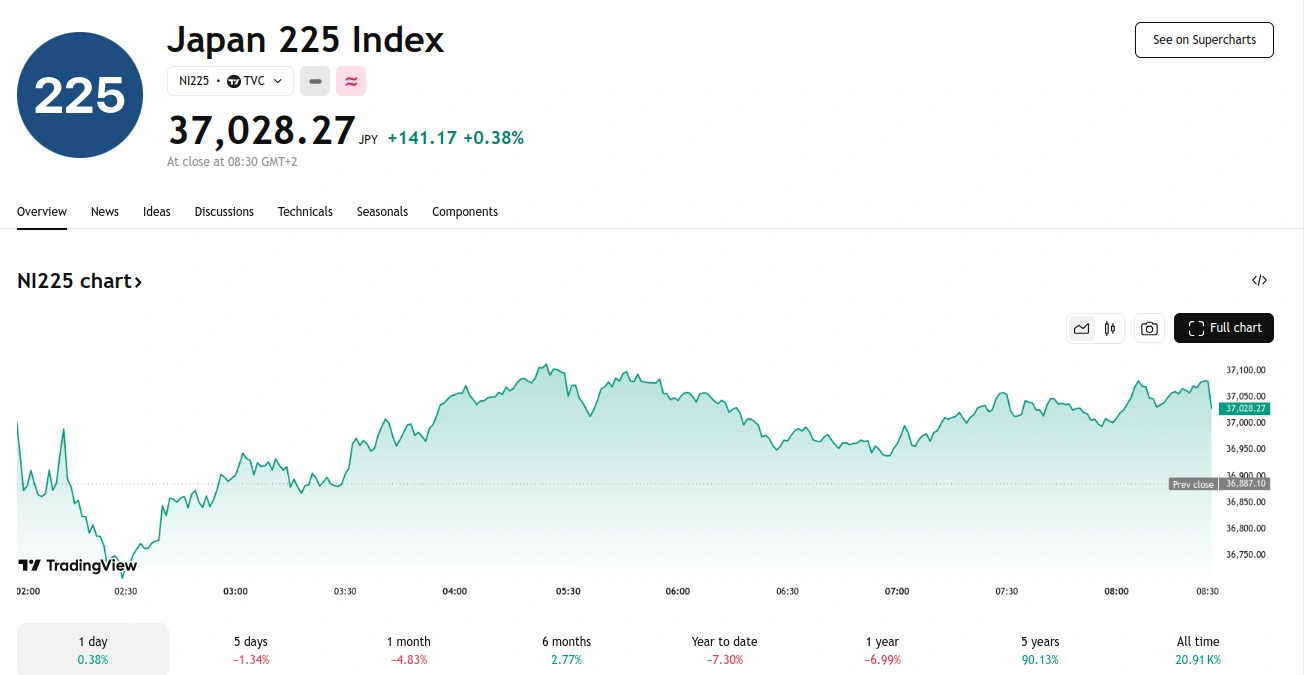The width and height of the screenshot is (1308, 675).
Task: Click the embed code icon beside the chart
Action: 1259,280
